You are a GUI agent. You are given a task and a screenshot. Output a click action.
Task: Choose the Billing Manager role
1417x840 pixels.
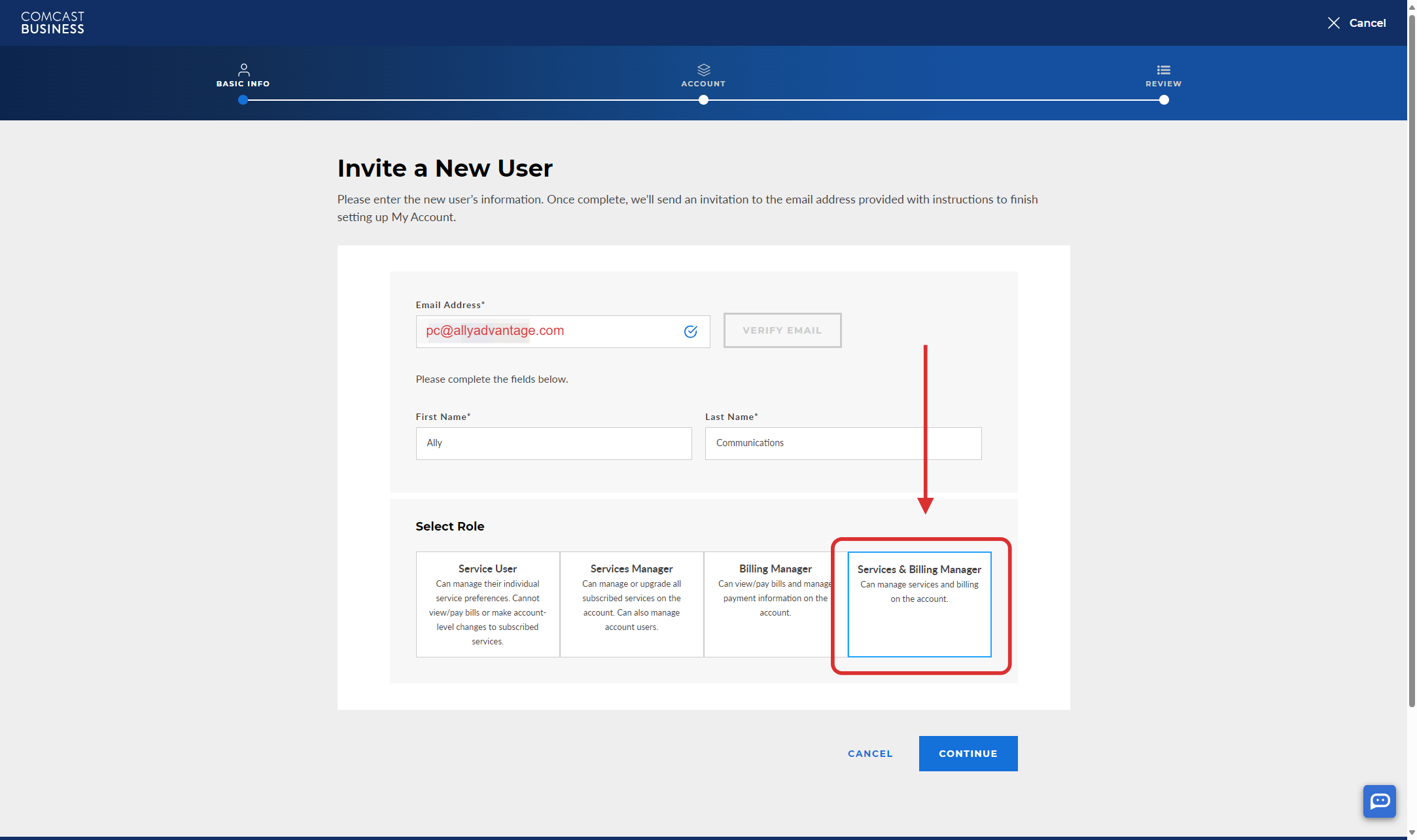tap(775, 604)
